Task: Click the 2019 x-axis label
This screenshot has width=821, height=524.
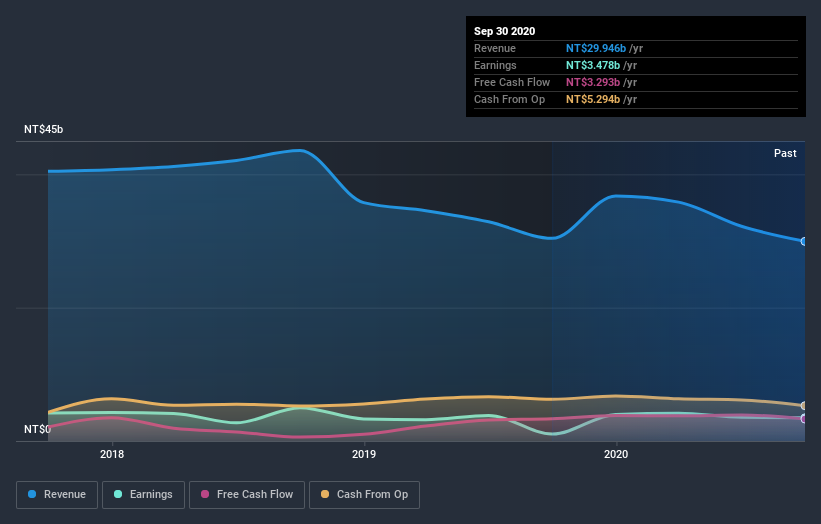Action: [x=364, y=454]
